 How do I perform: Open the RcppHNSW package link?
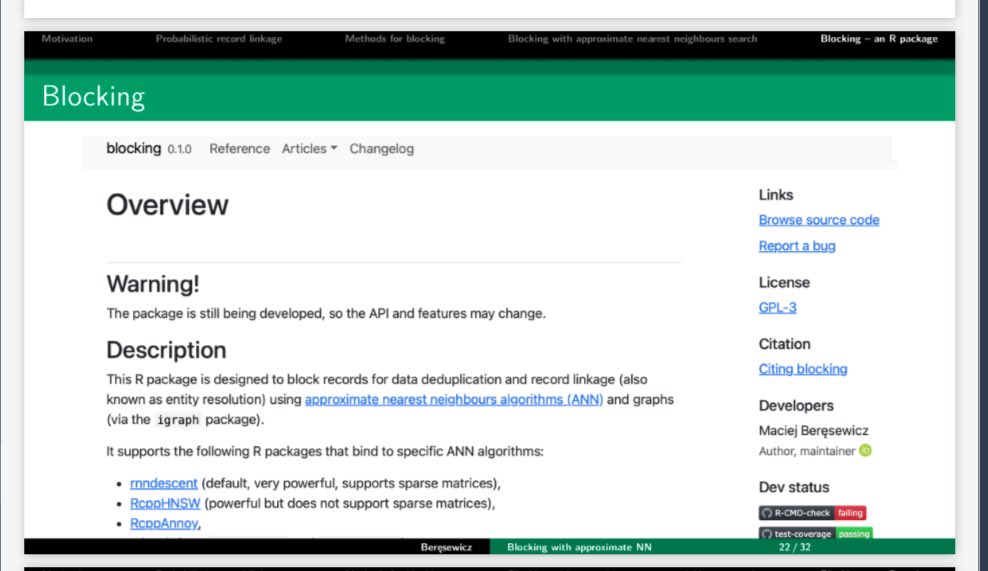click(165, 504)
